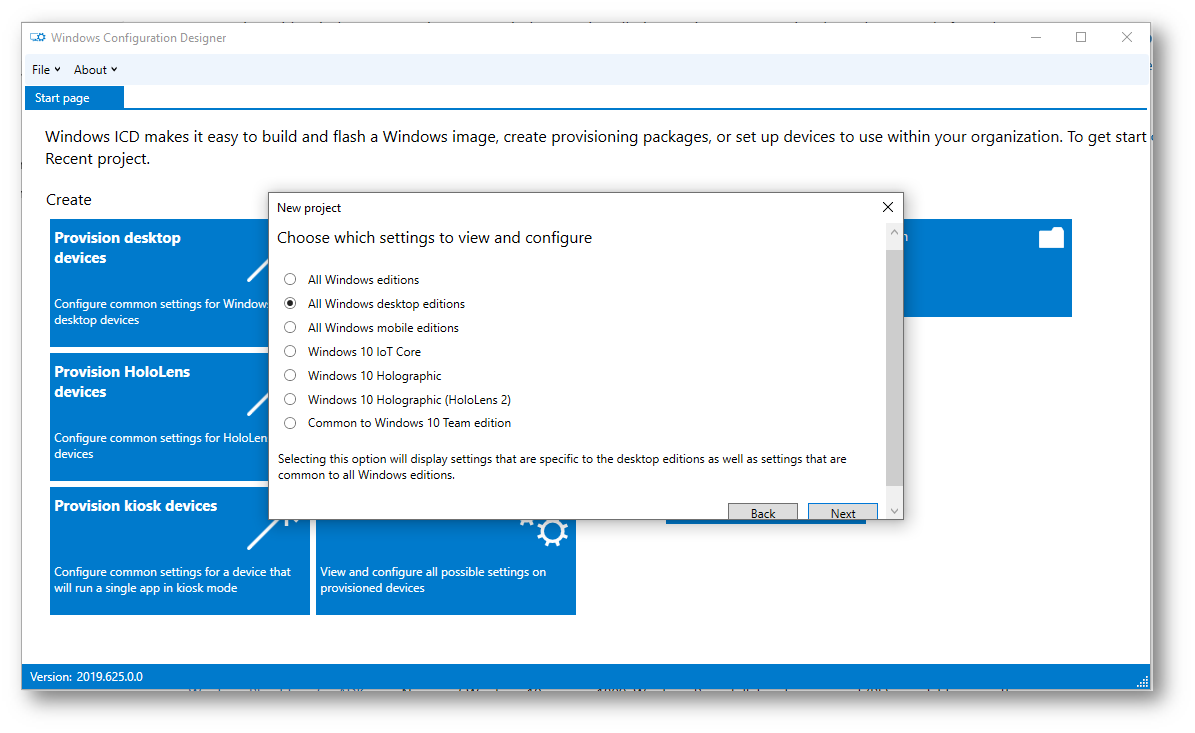Click the folder icon on blue tile
Image resolution: width=1195 pixels, height=733 pixels.
(1051, 238)
